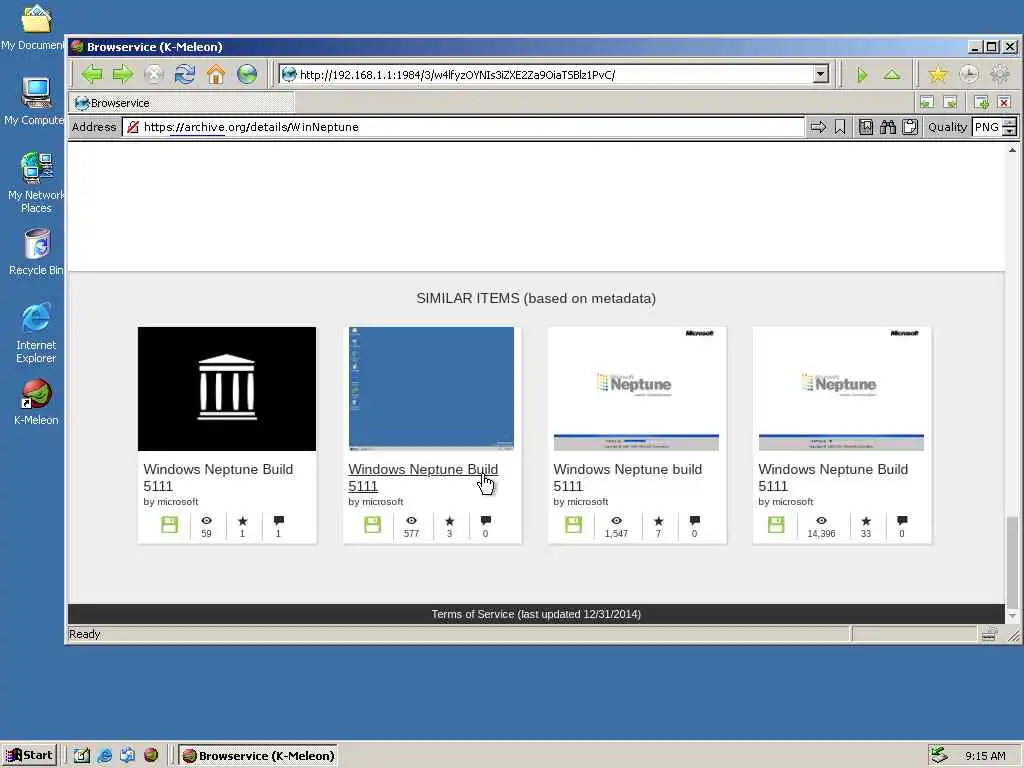1024x768 pixels.
Task: Launch K-Meleon from quick launch
Action: click(151, 756)
